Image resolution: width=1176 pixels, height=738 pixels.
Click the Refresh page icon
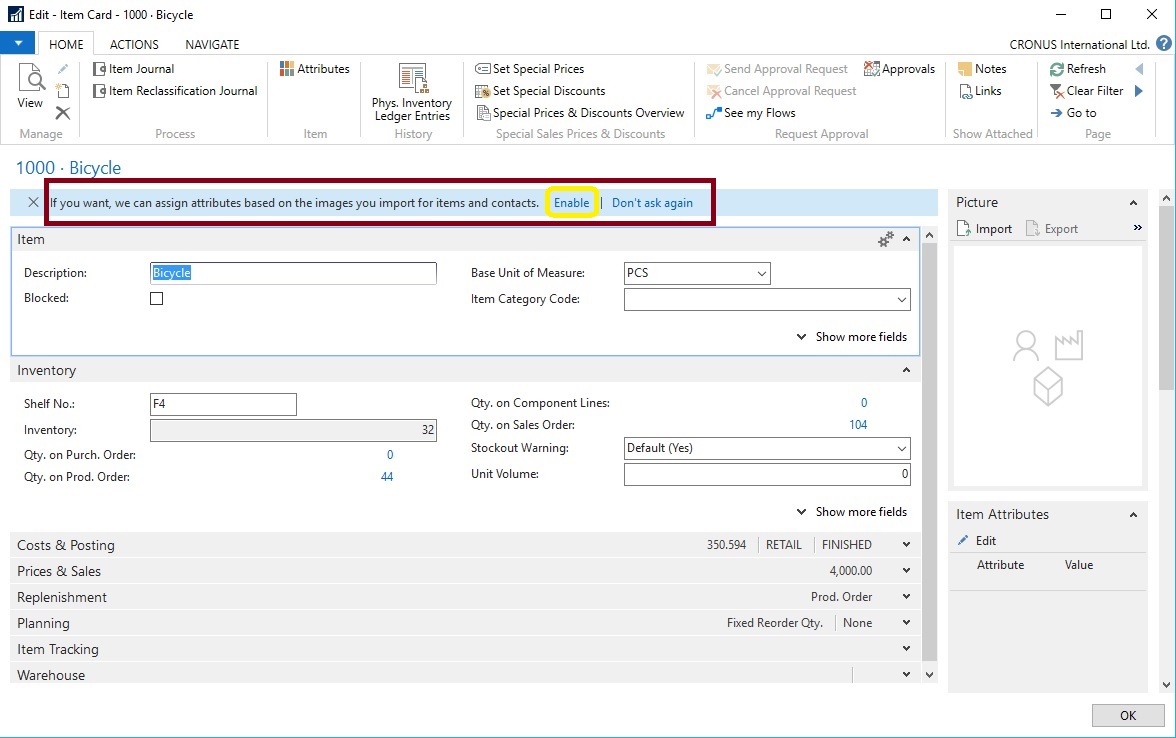click(x=1077, y=69)
